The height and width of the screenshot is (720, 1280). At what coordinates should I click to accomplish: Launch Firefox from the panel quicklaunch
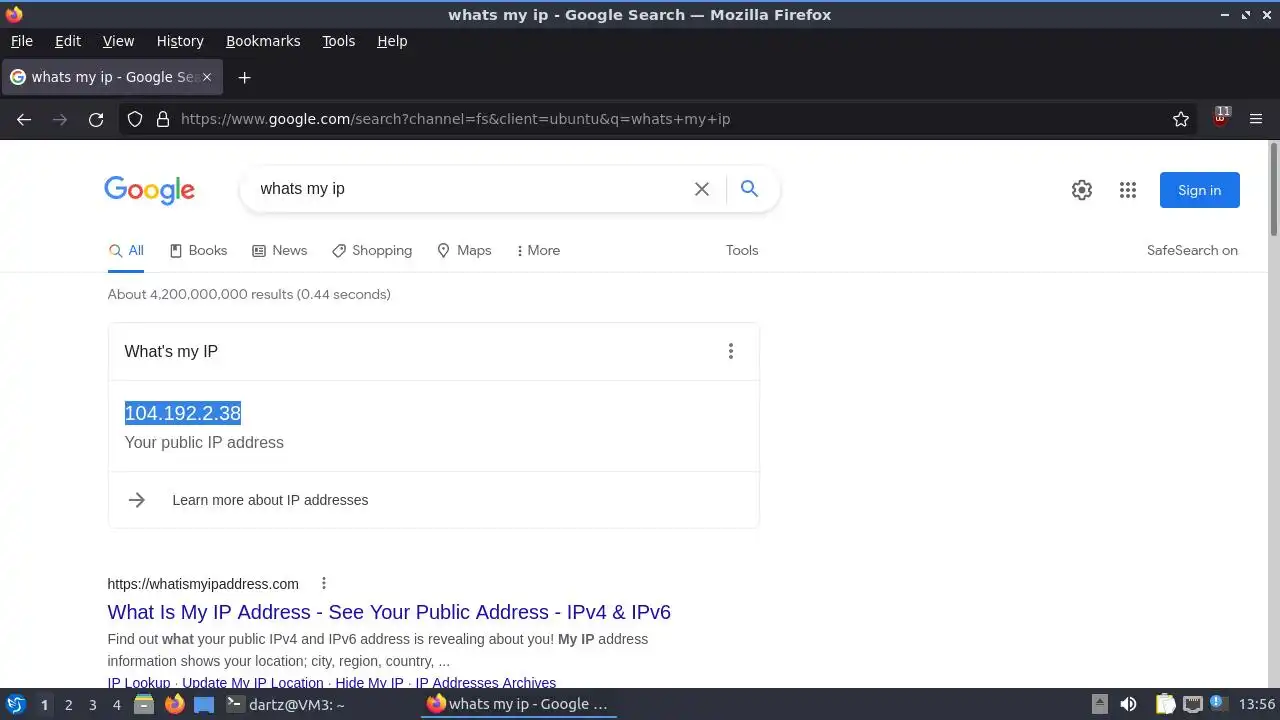174,704
